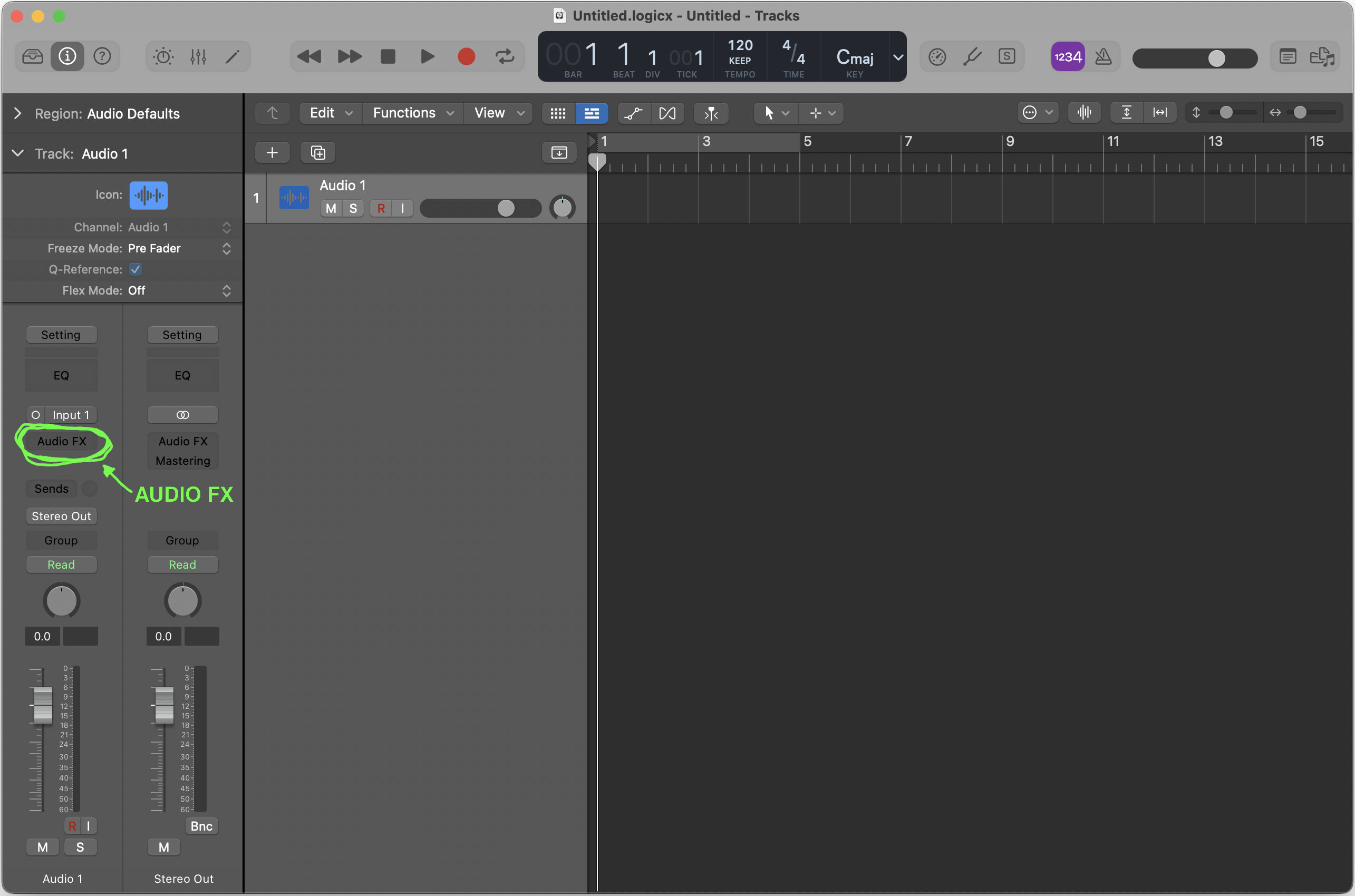Click the Fast Forward transport button
The width and height of the screenshot is (1355, 896).
point(349,56)
